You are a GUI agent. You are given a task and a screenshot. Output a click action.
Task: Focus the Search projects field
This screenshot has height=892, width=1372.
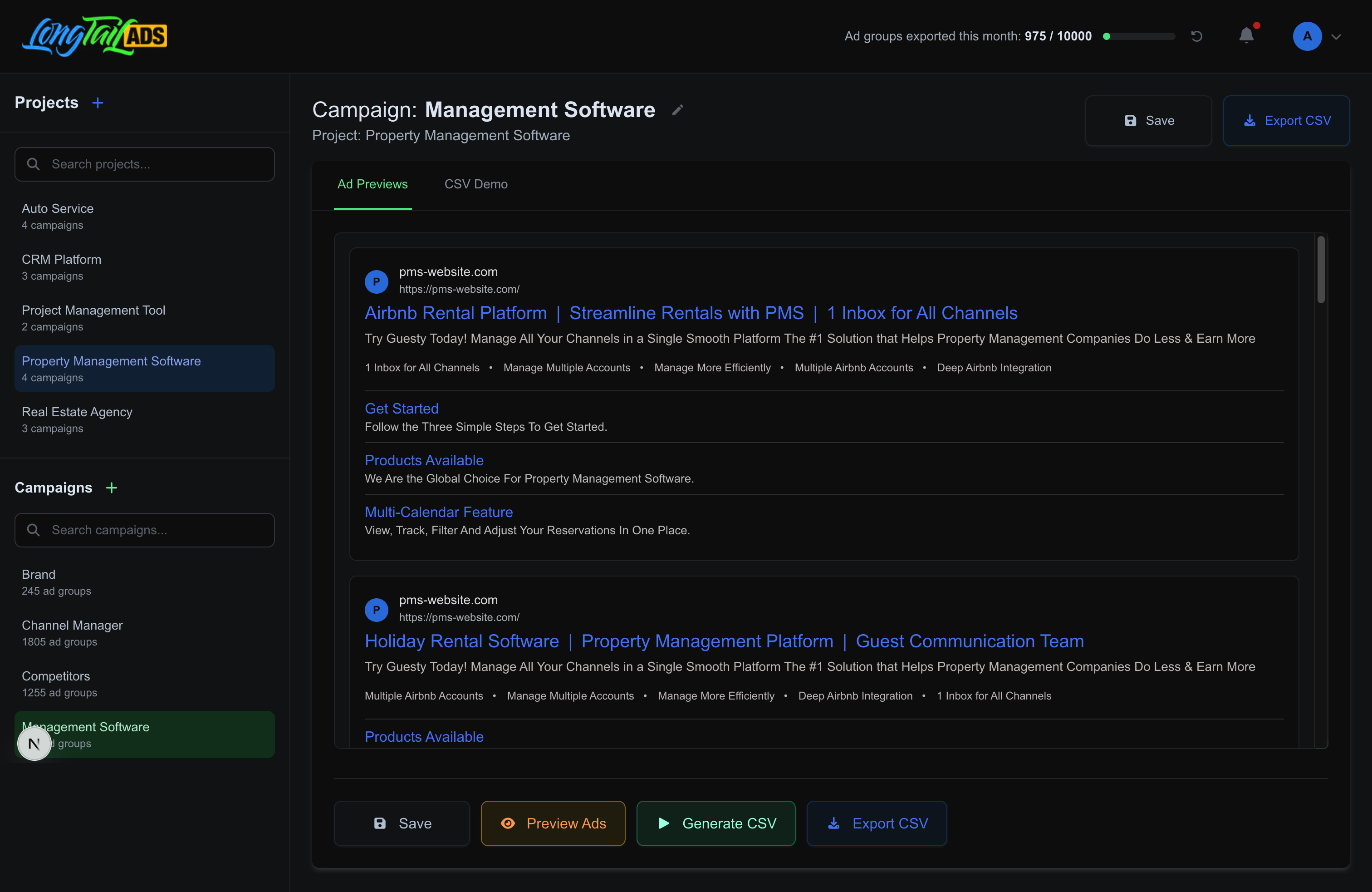point(145,164)
